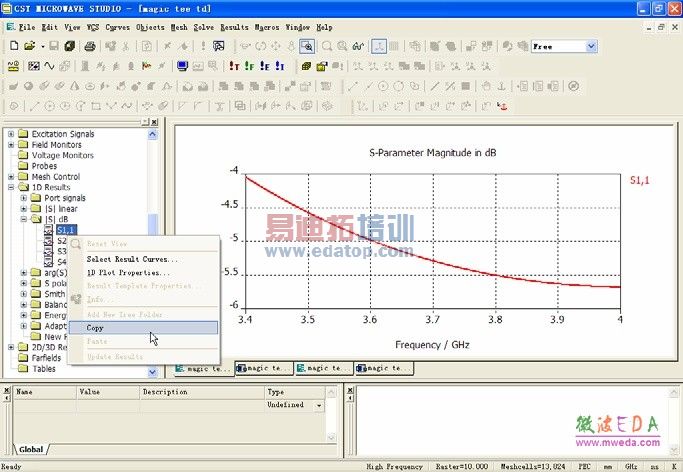Viewport: 683px width, 472px height.
Task: Start the frequency solver with the !F icon
Action: tap(249, 66)
